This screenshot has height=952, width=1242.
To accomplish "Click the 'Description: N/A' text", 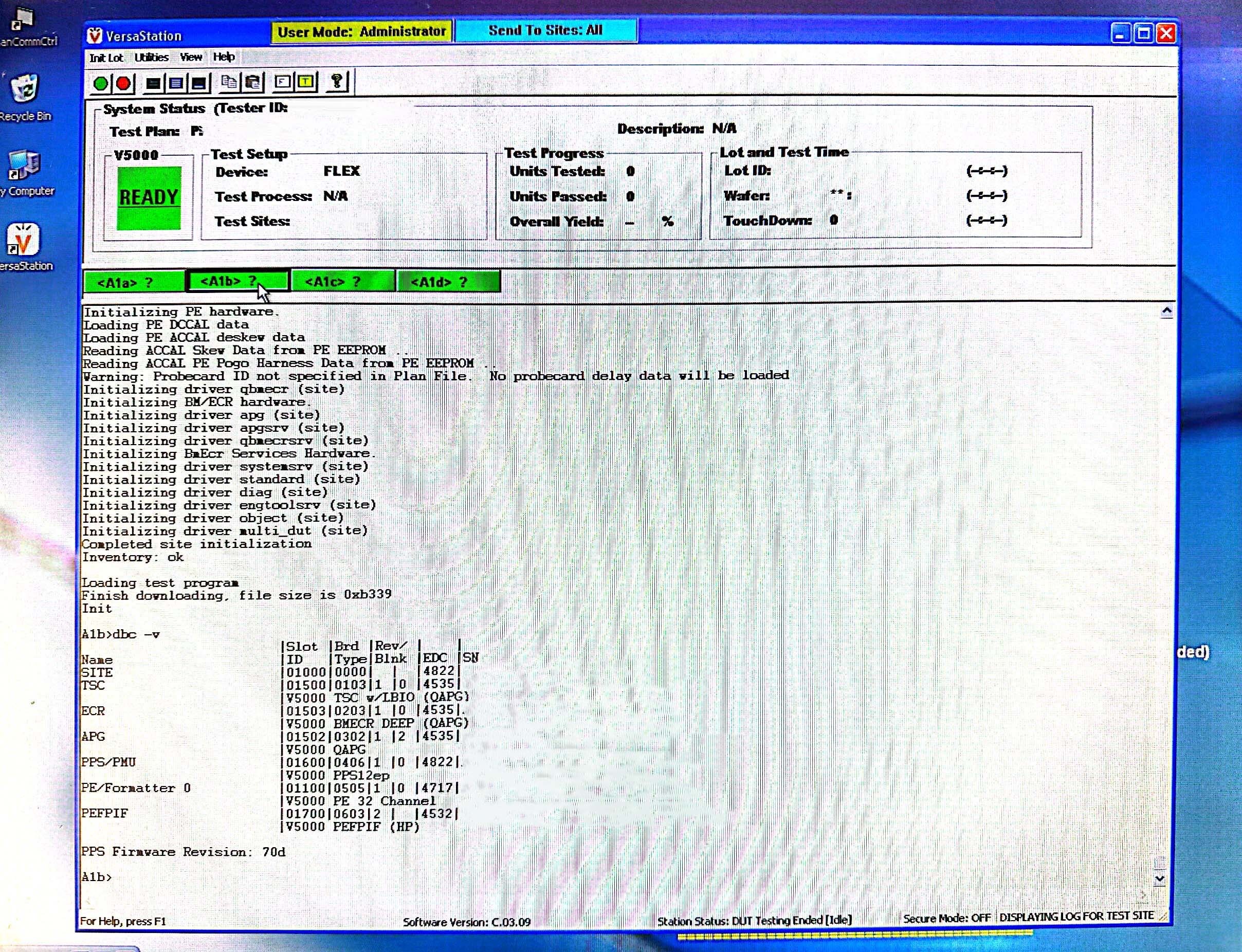I will 677,129.
